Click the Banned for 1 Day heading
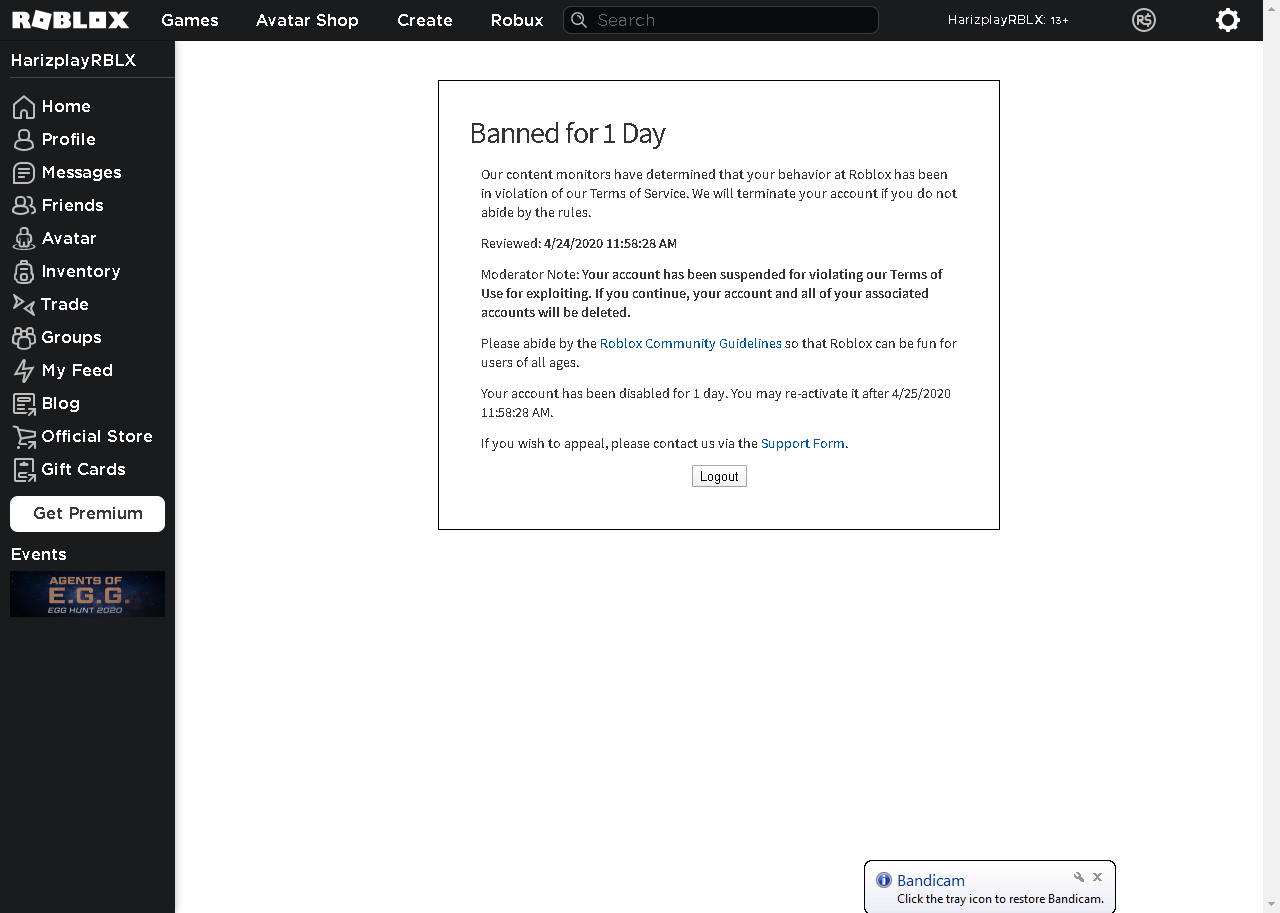 [x=568, y=134]
